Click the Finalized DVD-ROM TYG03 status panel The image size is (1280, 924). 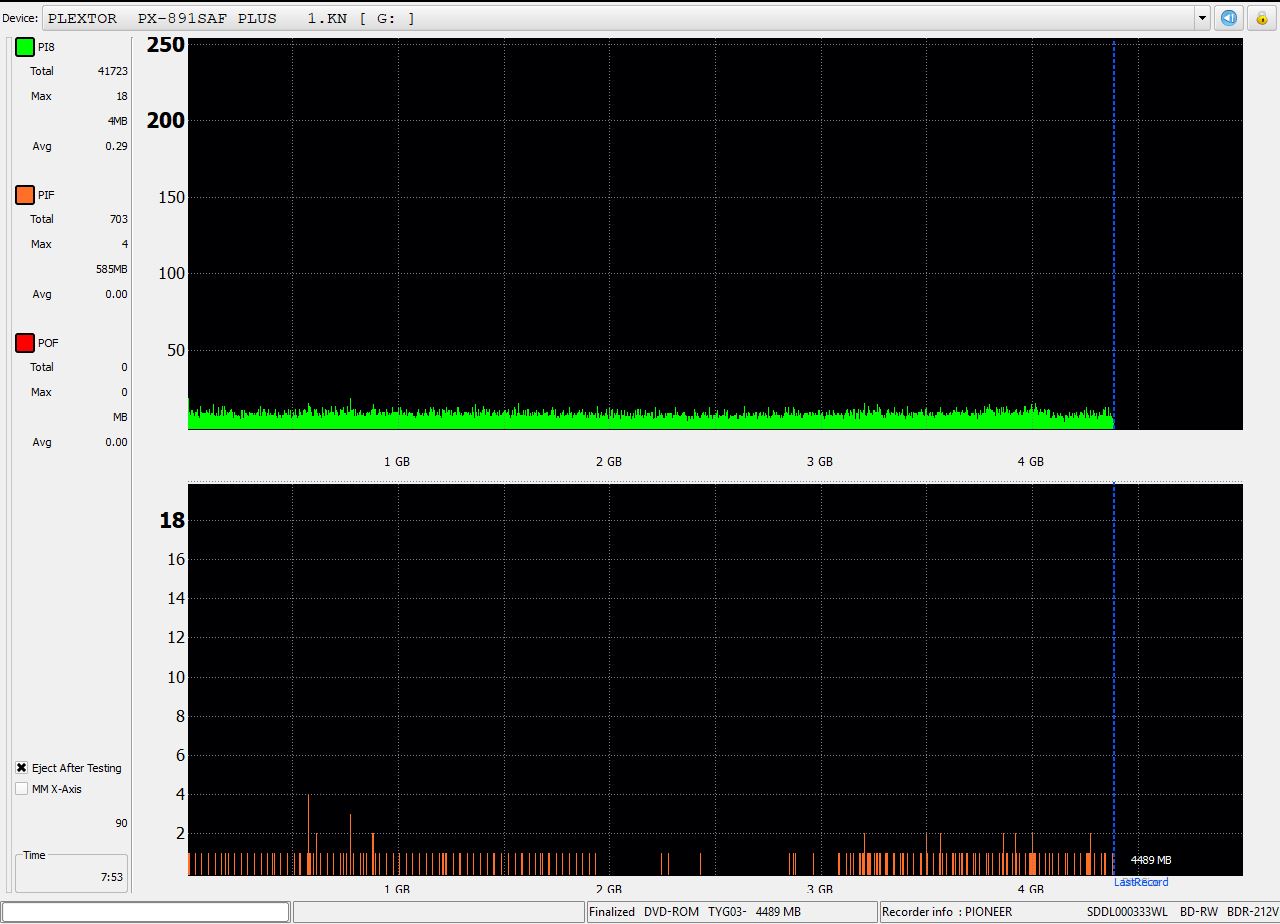731,912
